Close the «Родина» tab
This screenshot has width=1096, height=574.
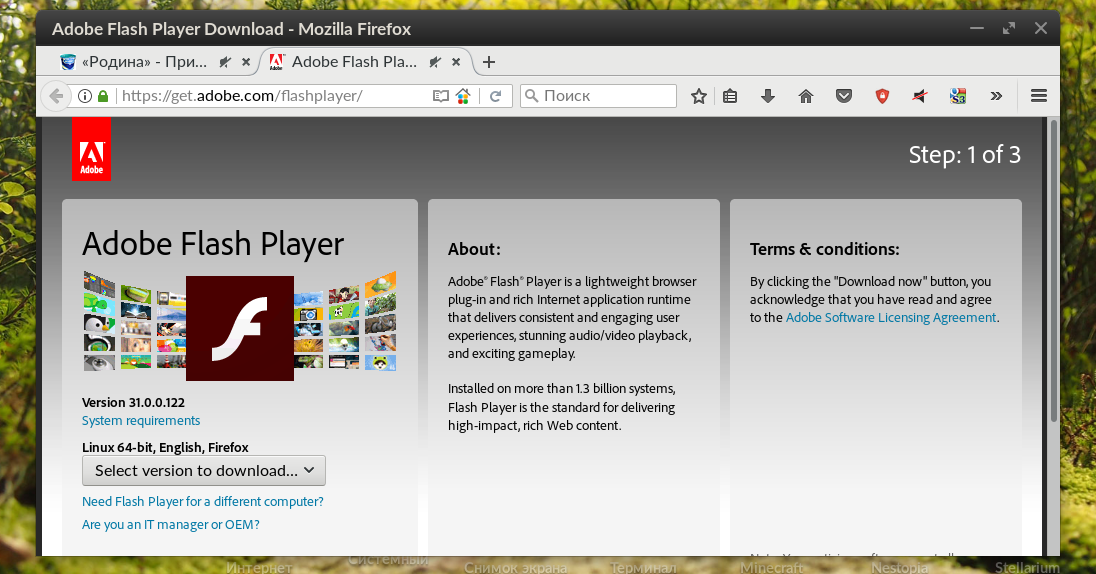click(246, 62)
